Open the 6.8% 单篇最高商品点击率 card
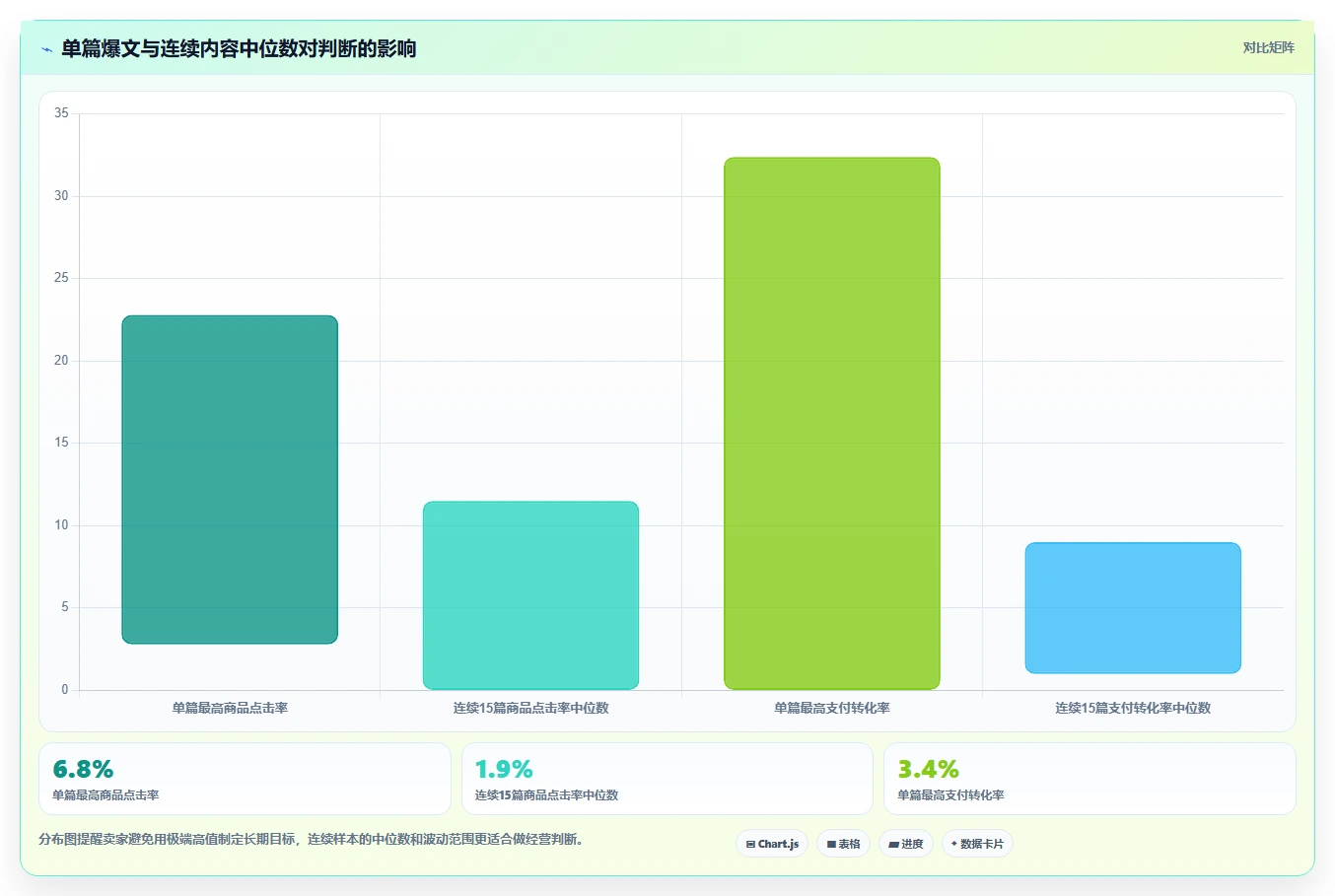 tap(245, 779)
